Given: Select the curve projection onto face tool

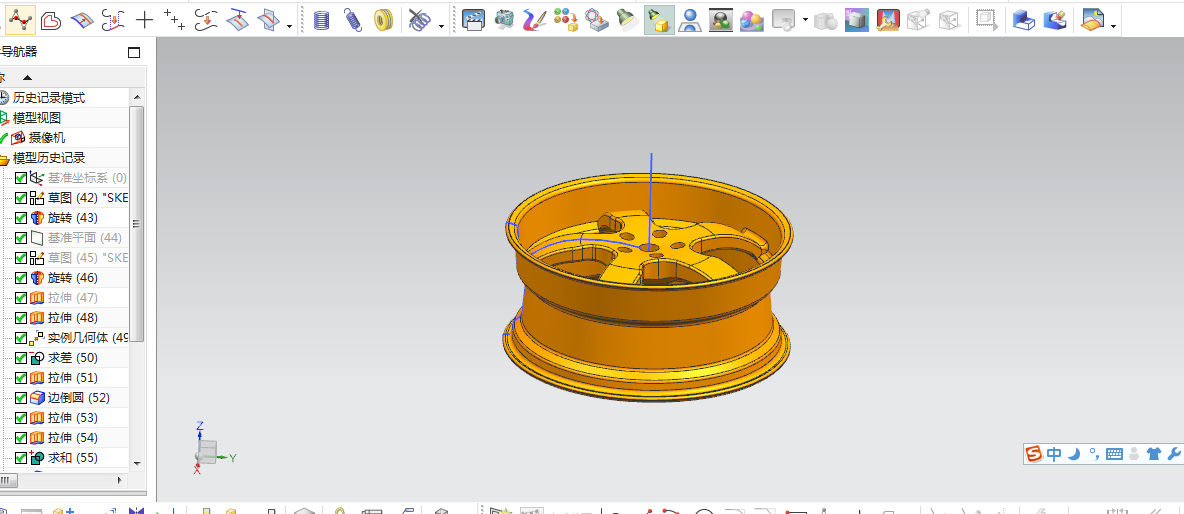Looking at the screenshot, I should point(237,20).
